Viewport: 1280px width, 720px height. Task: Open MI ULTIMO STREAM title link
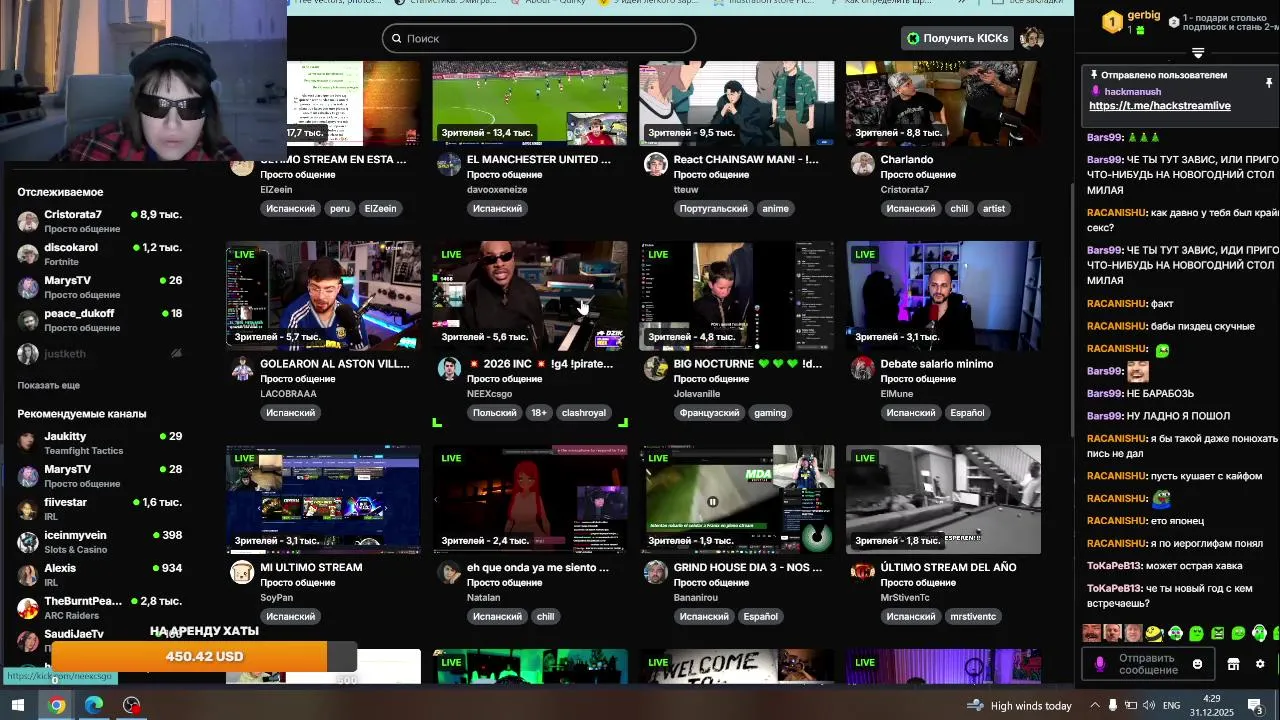click(x=311, y=567)
